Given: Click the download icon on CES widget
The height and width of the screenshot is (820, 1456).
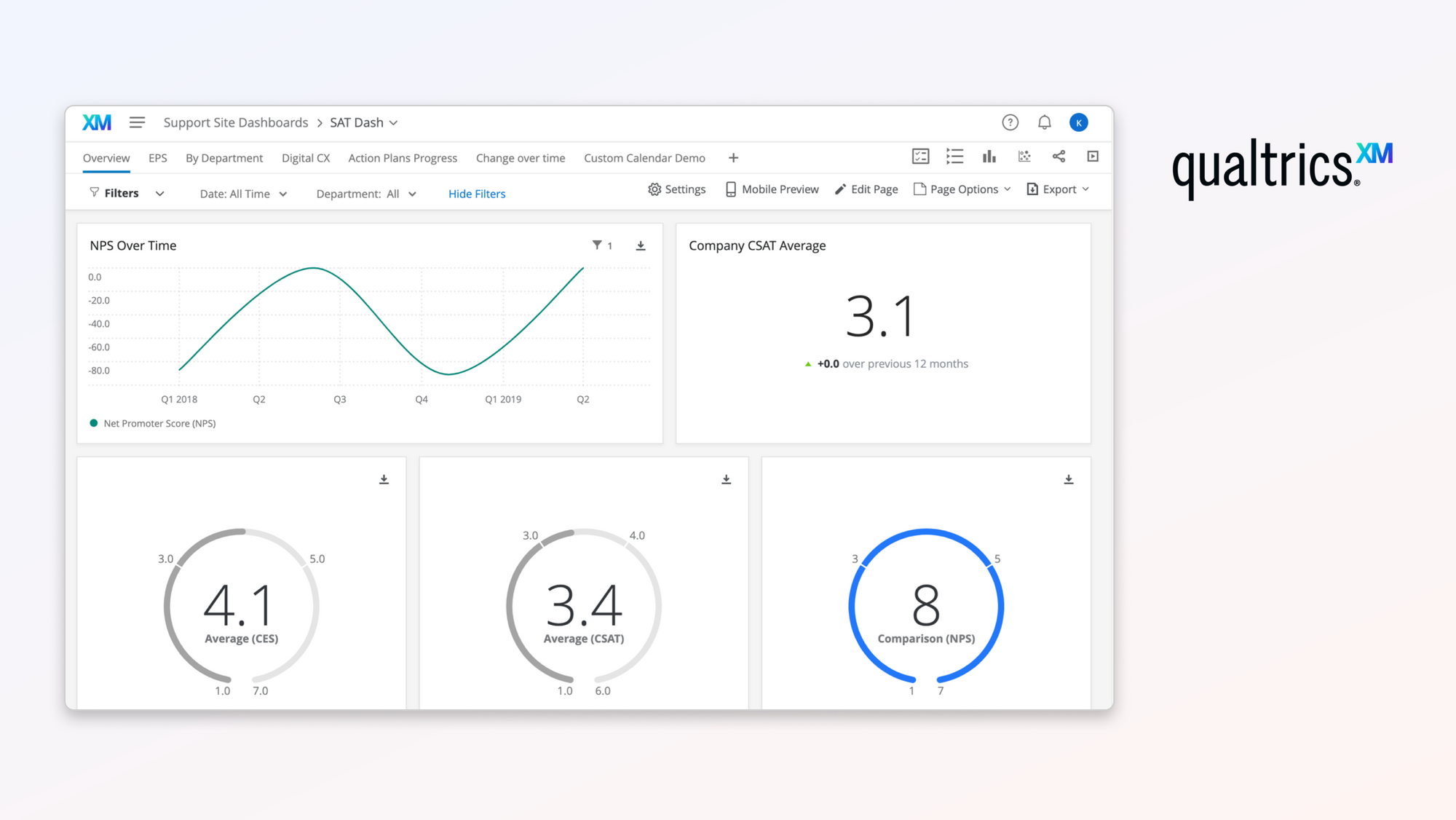Looking at the screenshot, I should click(383, 480).
